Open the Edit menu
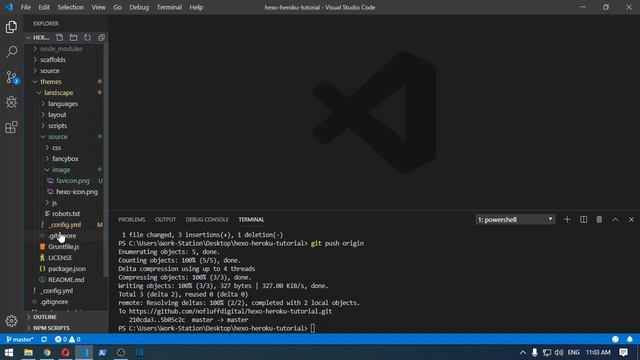The width and height of the screenshot is (640, 360). click(x=44, y=7)
